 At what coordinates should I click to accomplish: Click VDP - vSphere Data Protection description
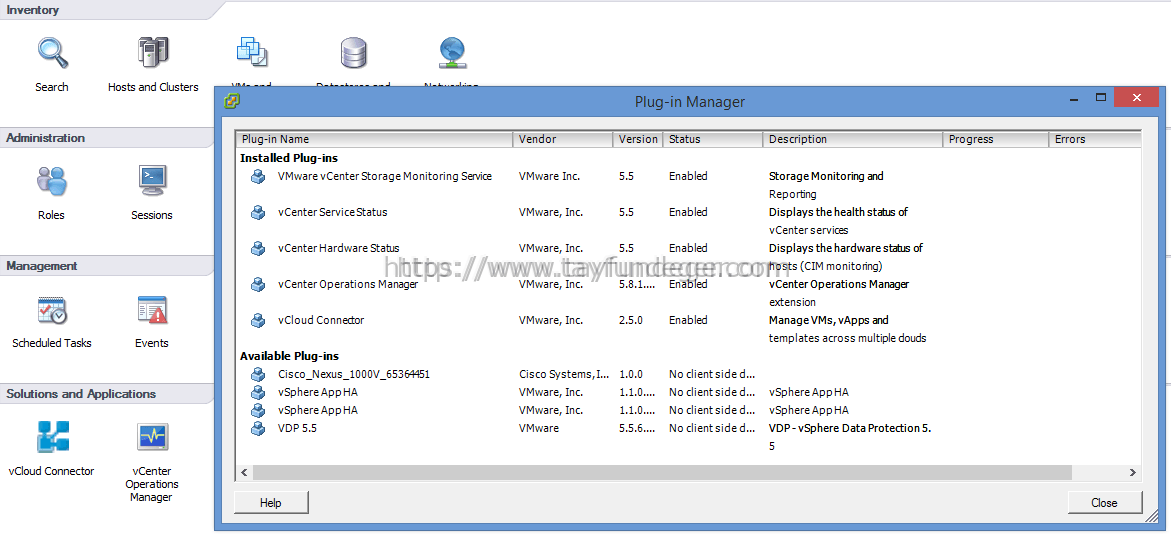tap(850, 437)
